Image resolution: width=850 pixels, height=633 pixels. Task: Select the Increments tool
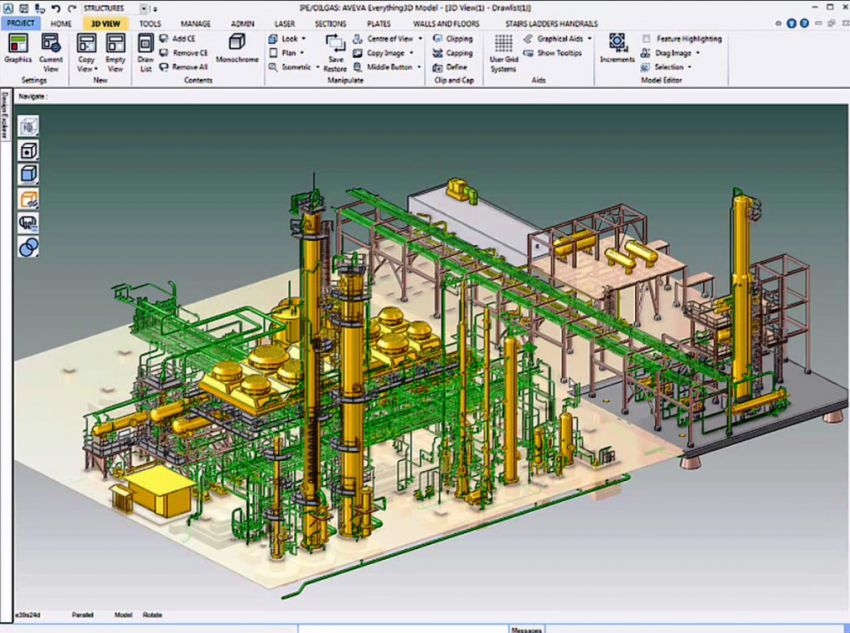click(x=617, y=47)
